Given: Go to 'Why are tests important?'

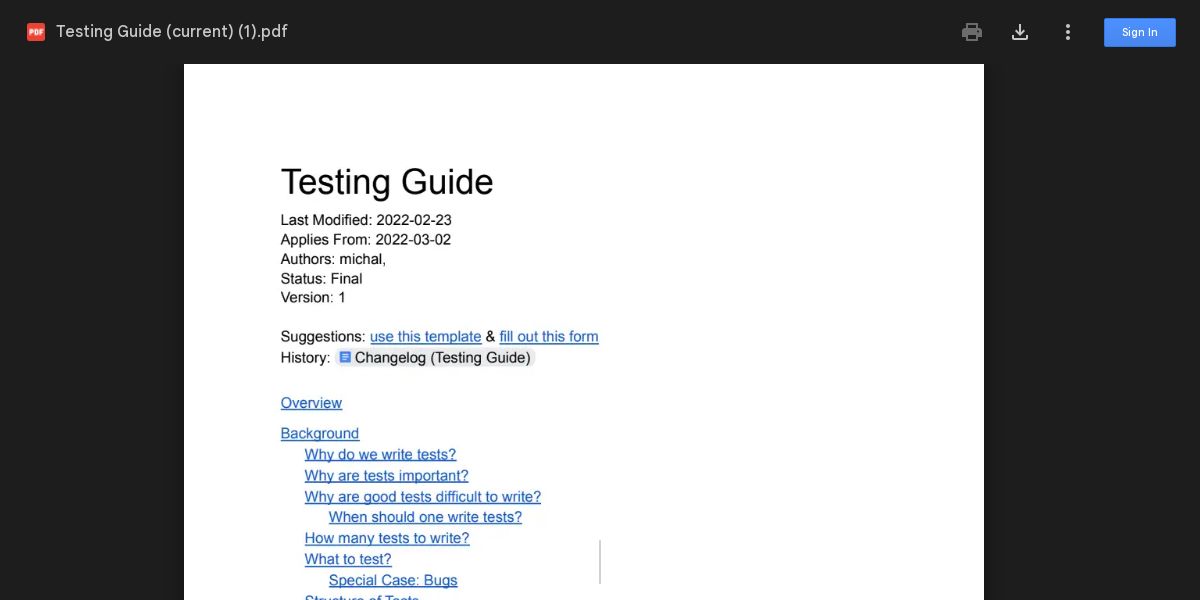Looking at the screenshot, I should click(x=386, y=476).
